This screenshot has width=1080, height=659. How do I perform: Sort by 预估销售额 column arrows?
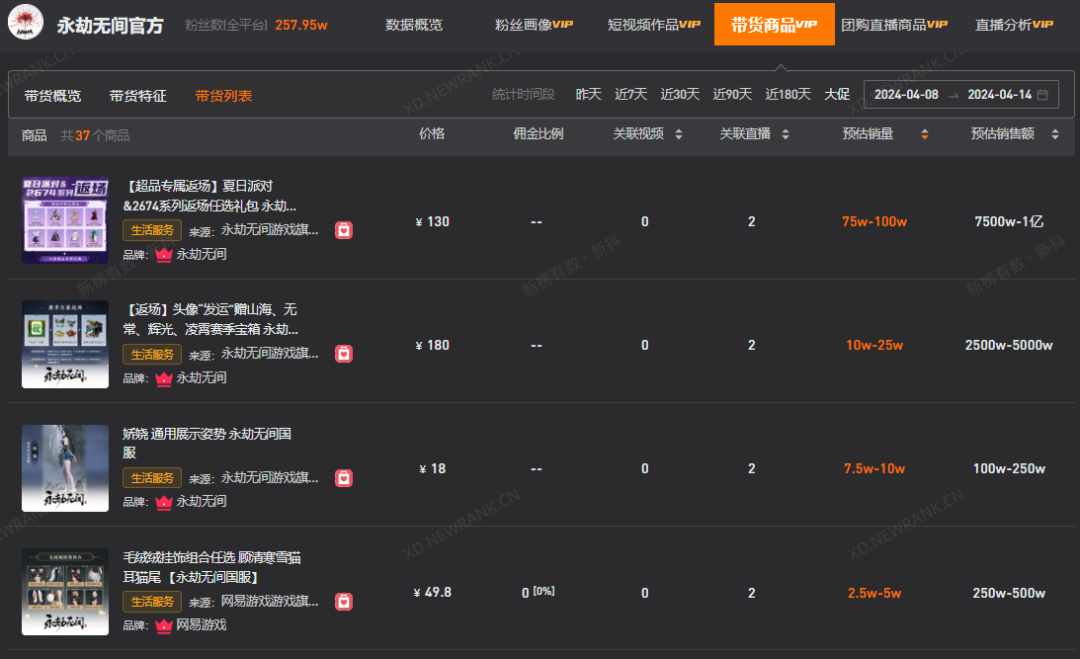click(x=1055, y=134)
